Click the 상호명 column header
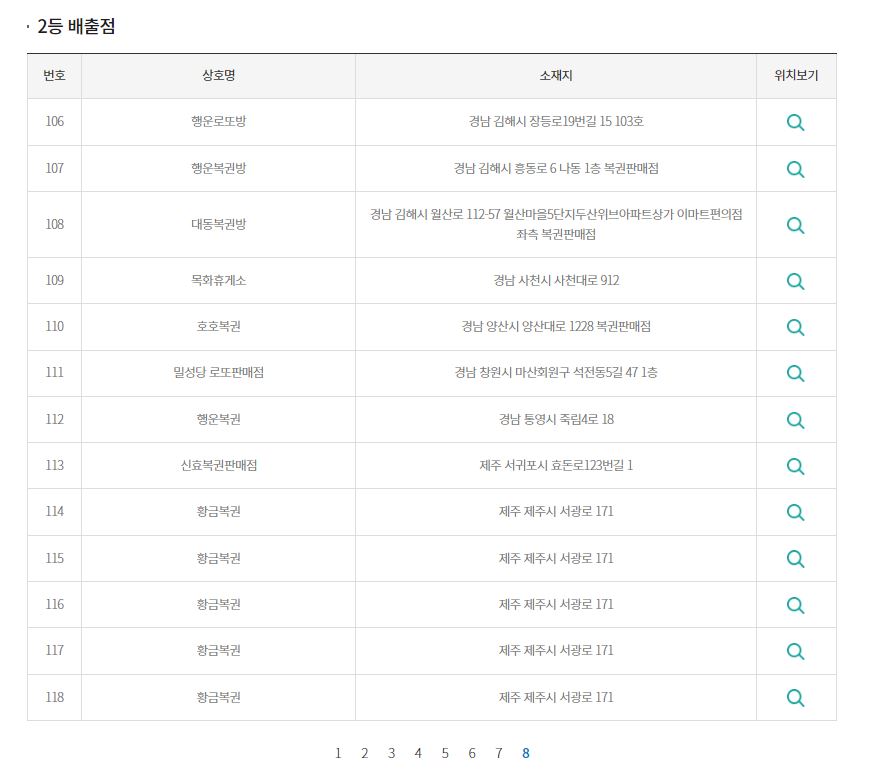882x776 pixels. pyautogui.click(x=218, y=75)
